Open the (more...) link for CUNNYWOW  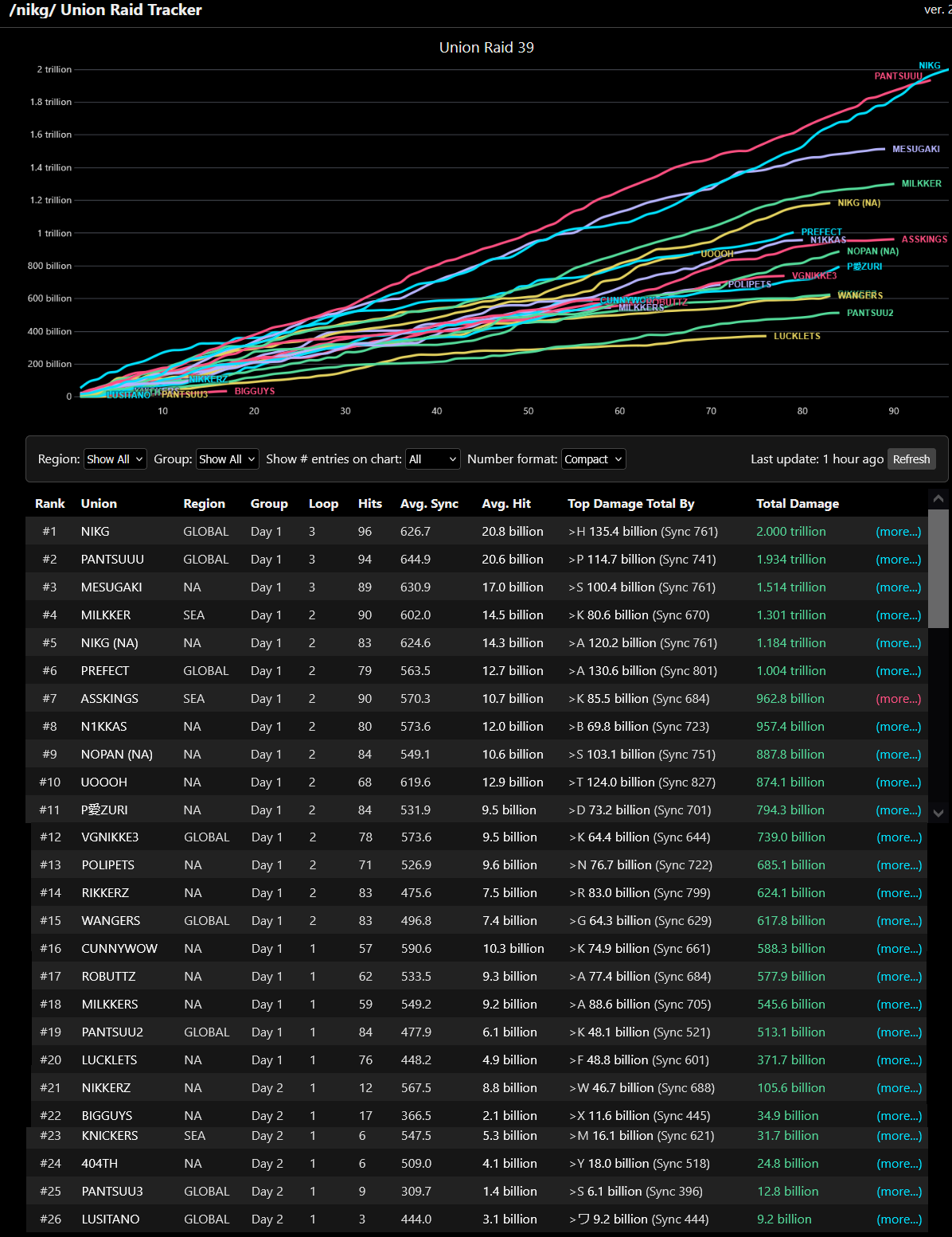899,949
